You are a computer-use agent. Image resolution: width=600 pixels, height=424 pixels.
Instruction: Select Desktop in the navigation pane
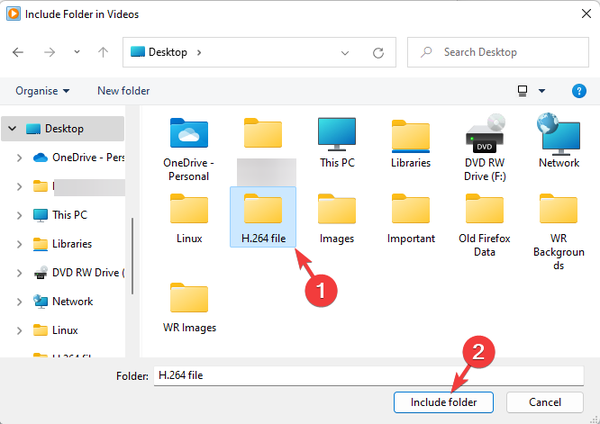tap(64, 129)
